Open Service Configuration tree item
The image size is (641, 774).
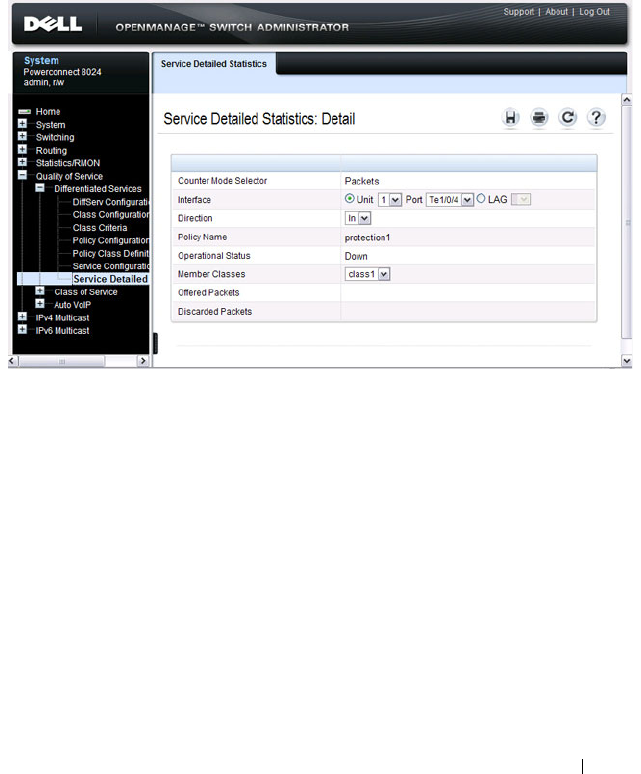click(x=111, y=266)
